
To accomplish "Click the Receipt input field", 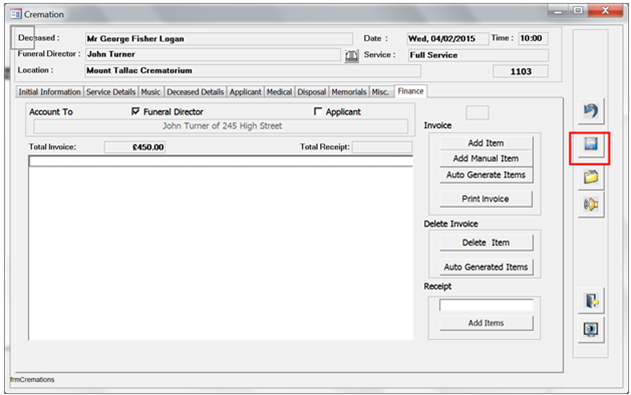I will pos(486,305).
